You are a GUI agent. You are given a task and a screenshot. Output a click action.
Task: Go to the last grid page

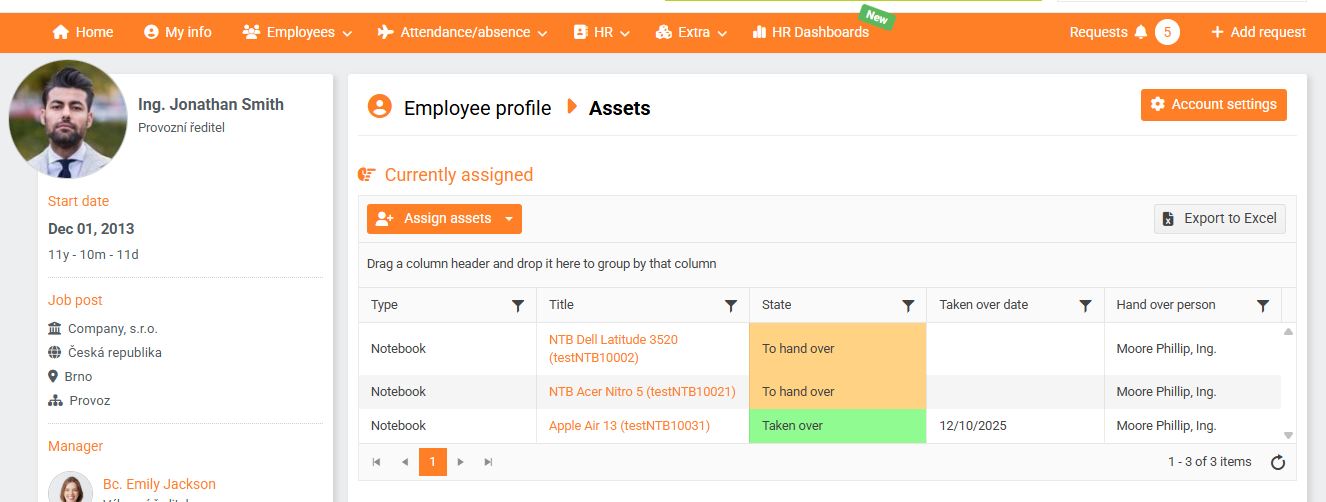pyautogui.click(x=488, y=462)
